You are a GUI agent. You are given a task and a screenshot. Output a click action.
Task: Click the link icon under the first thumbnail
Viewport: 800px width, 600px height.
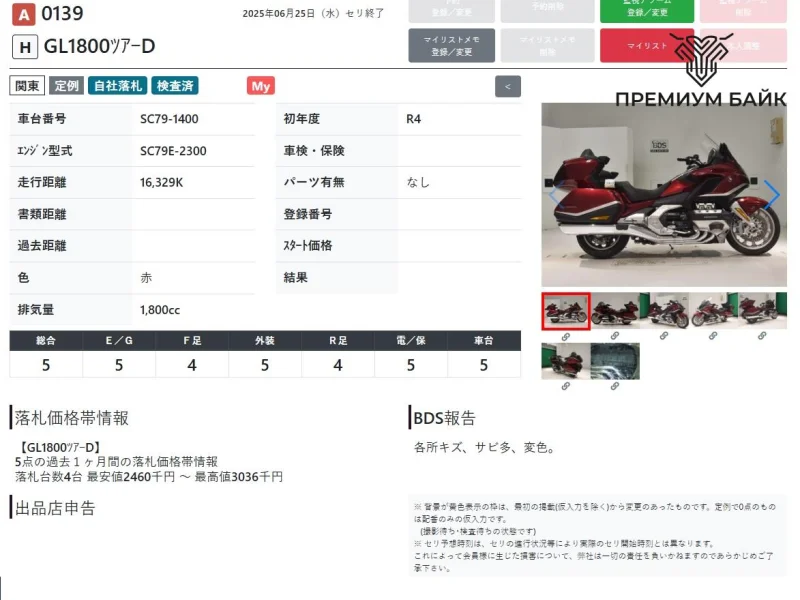click(565, 337)
